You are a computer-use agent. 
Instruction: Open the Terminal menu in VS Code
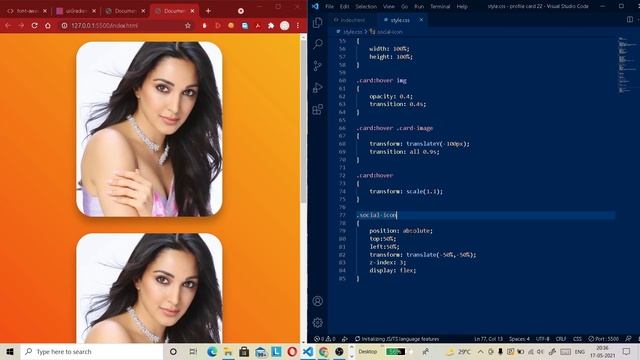[x=440, y=7]
